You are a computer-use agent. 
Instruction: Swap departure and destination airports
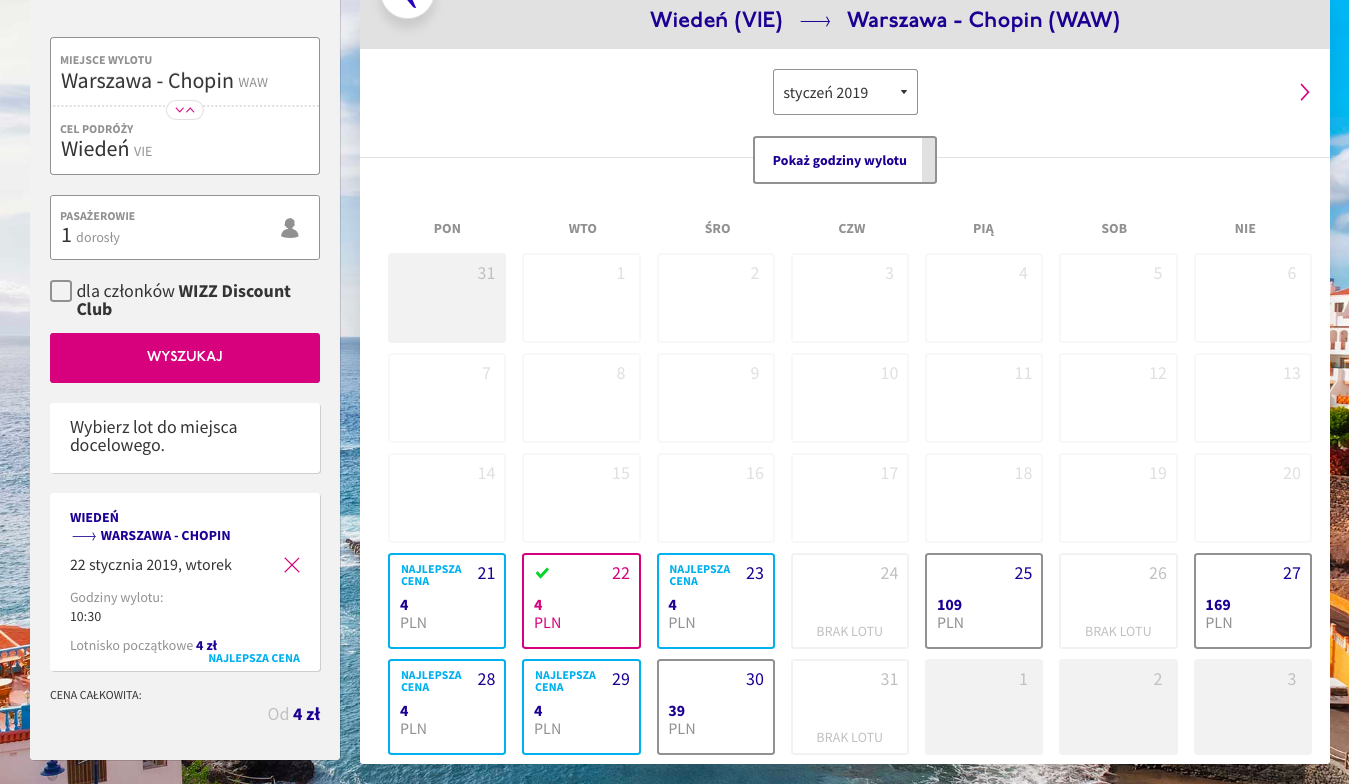pos(185,109)
